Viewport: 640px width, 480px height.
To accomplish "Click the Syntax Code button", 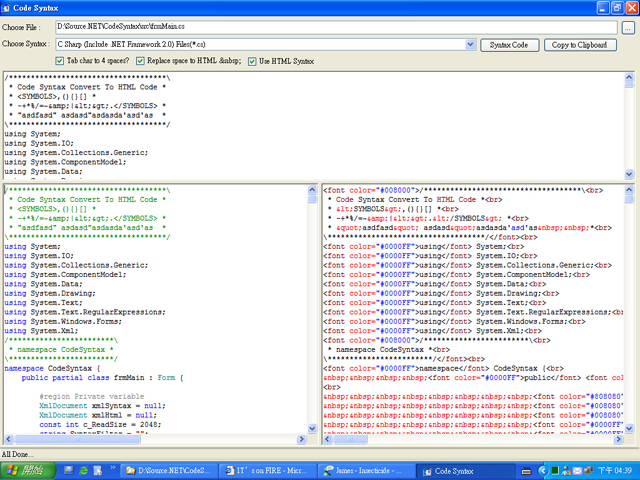I will point(509,45).
